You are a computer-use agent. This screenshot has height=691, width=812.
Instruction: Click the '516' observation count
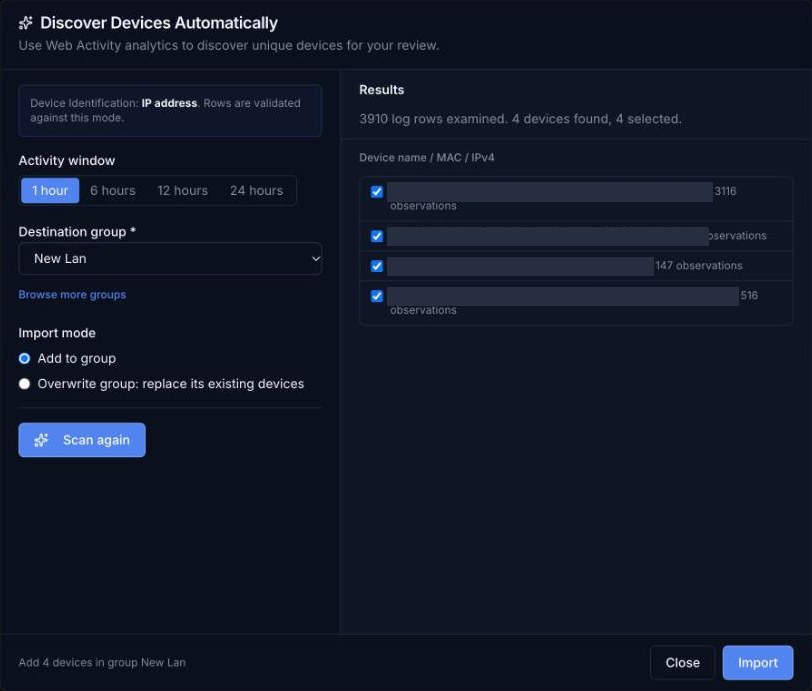point(749,295)
